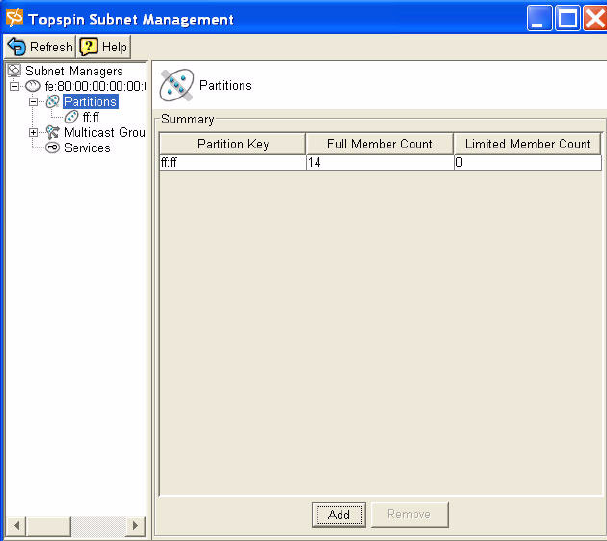The height and width of the screenshot is (541, 607).
Task: Expand the Multicast Groups node
Action: click(33, 132)
